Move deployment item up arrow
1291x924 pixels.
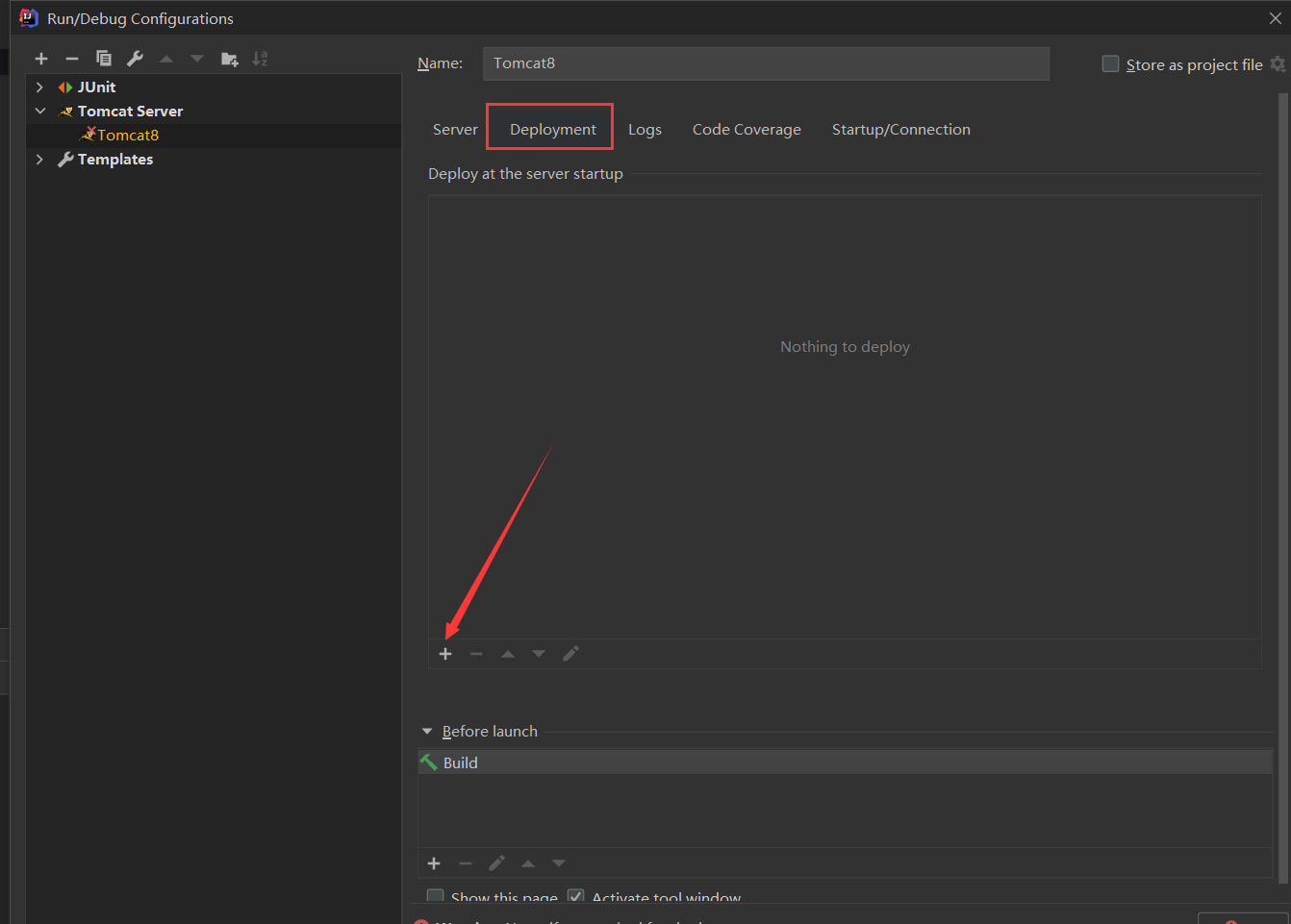(x=508, y=654)
